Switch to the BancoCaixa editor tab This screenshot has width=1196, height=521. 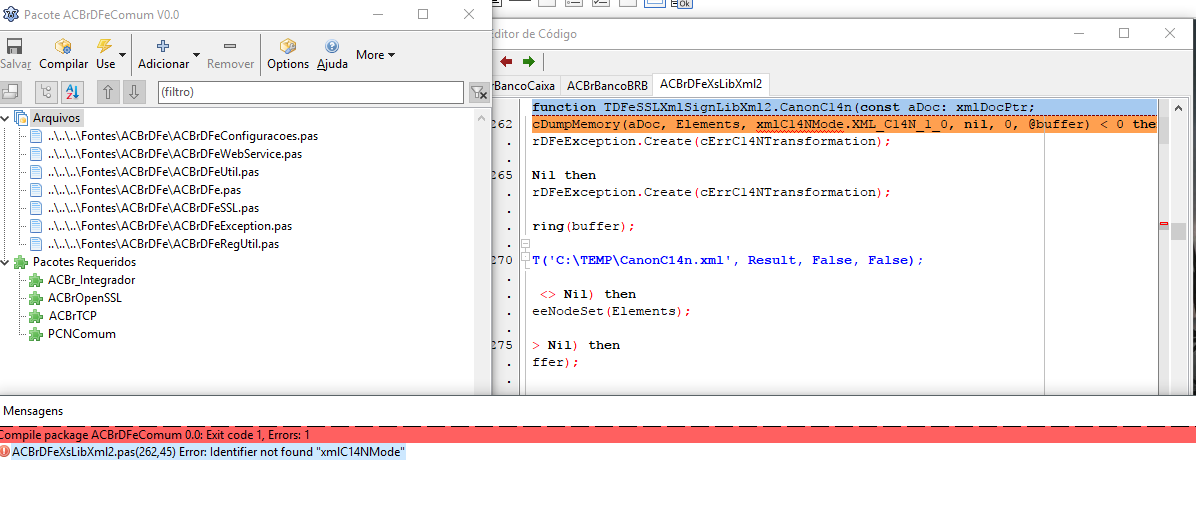[526, 85]
